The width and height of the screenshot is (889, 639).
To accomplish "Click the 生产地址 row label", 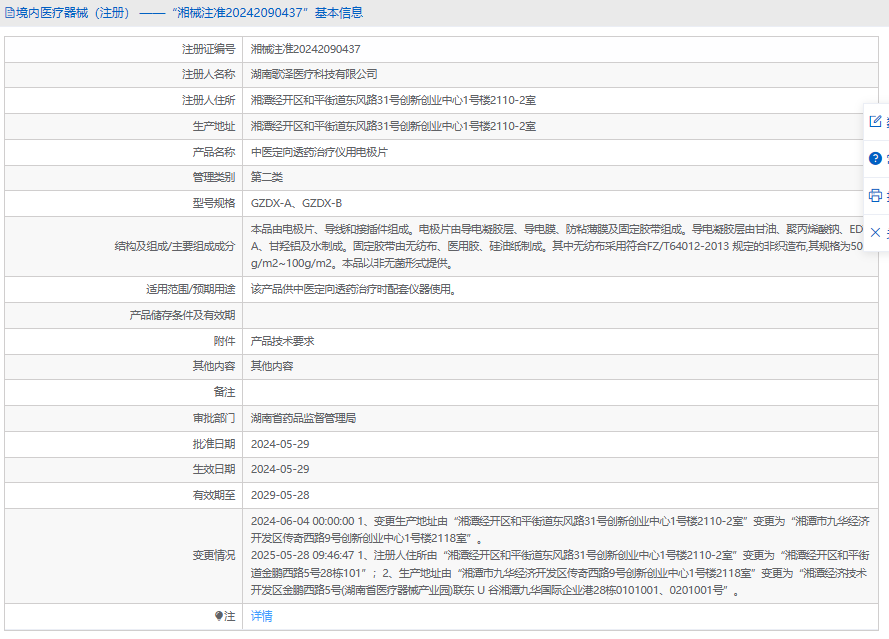I will [214, 126].
